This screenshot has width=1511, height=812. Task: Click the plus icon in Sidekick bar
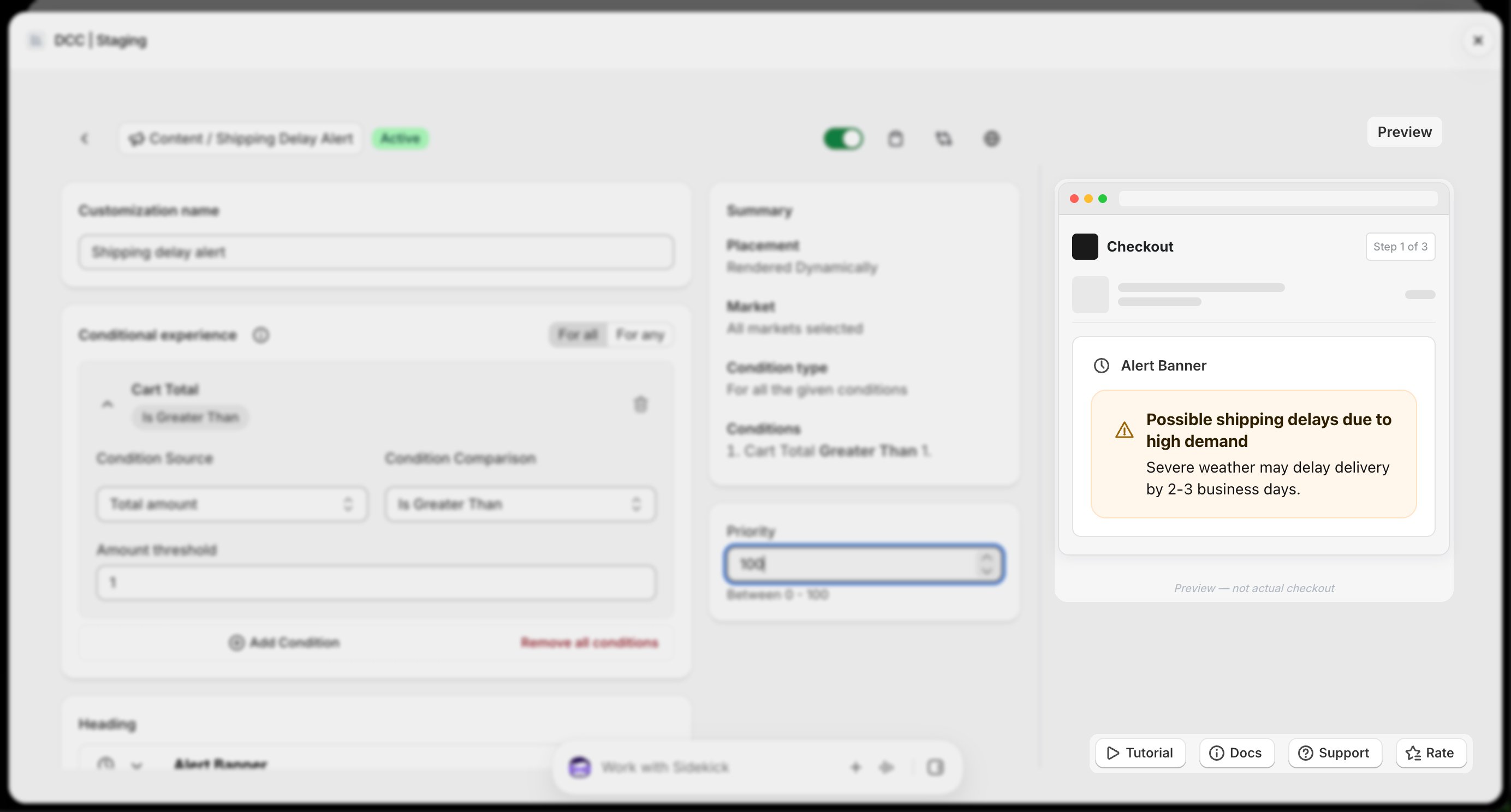[855, 767]
